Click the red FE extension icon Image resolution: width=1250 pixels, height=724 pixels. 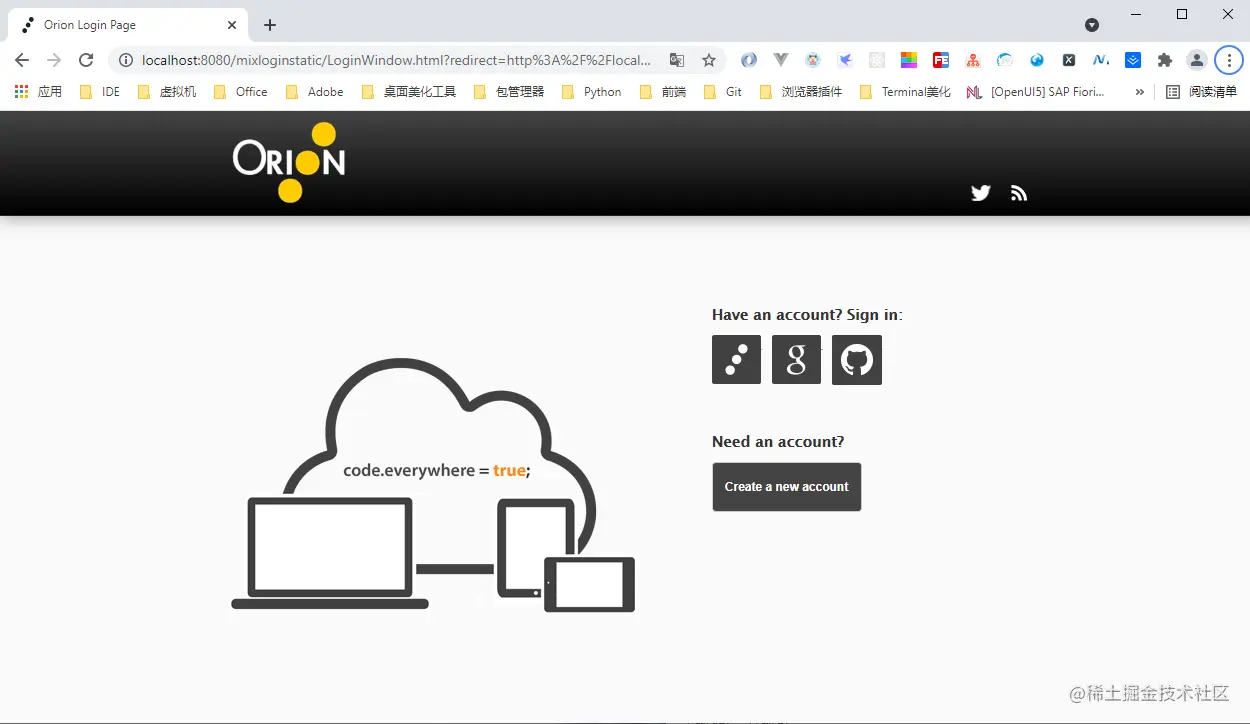[941, 60]
